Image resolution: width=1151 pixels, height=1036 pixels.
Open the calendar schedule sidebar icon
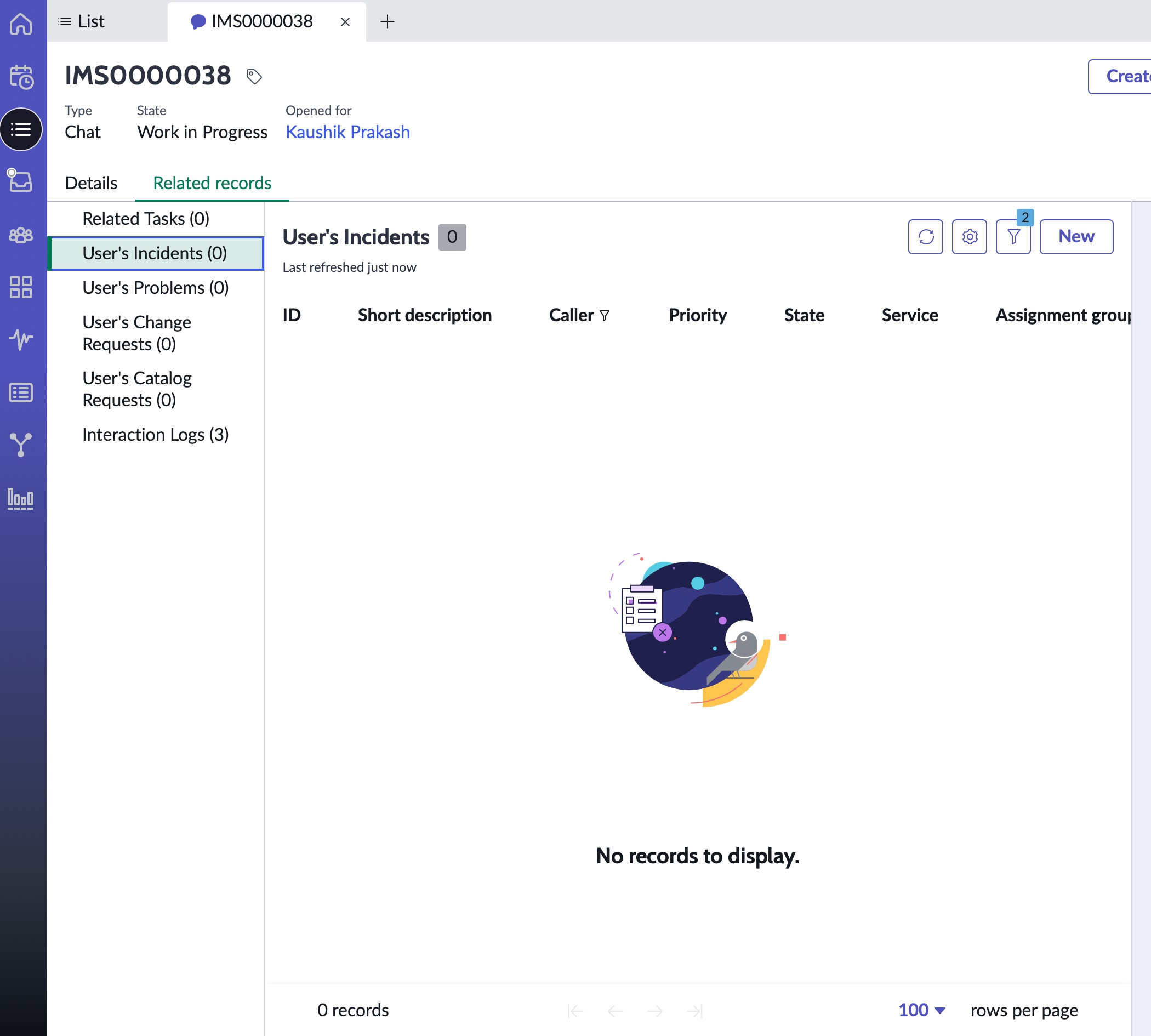tap(21, 76)
